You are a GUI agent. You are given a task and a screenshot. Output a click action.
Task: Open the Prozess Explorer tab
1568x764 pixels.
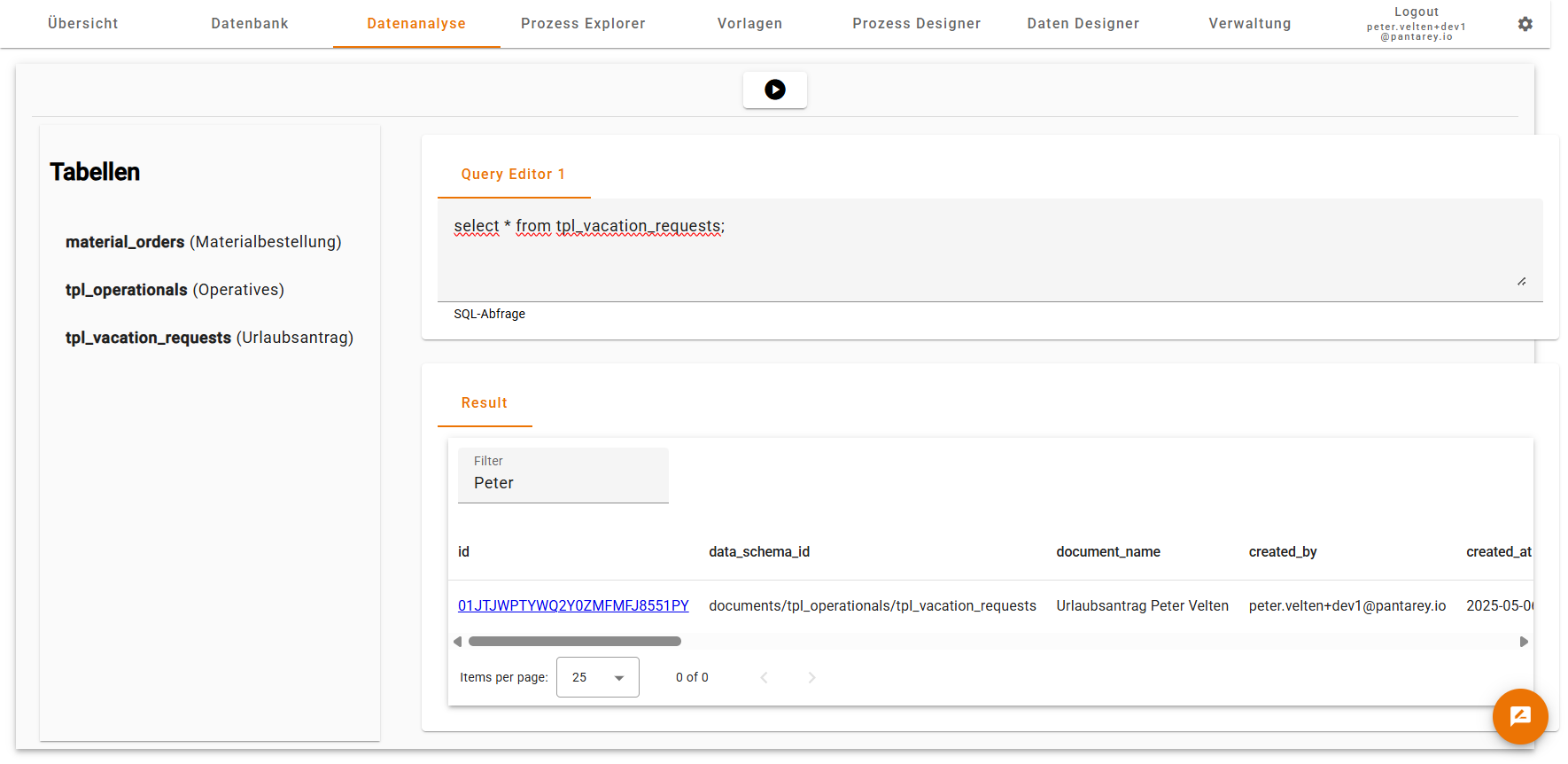582,24
